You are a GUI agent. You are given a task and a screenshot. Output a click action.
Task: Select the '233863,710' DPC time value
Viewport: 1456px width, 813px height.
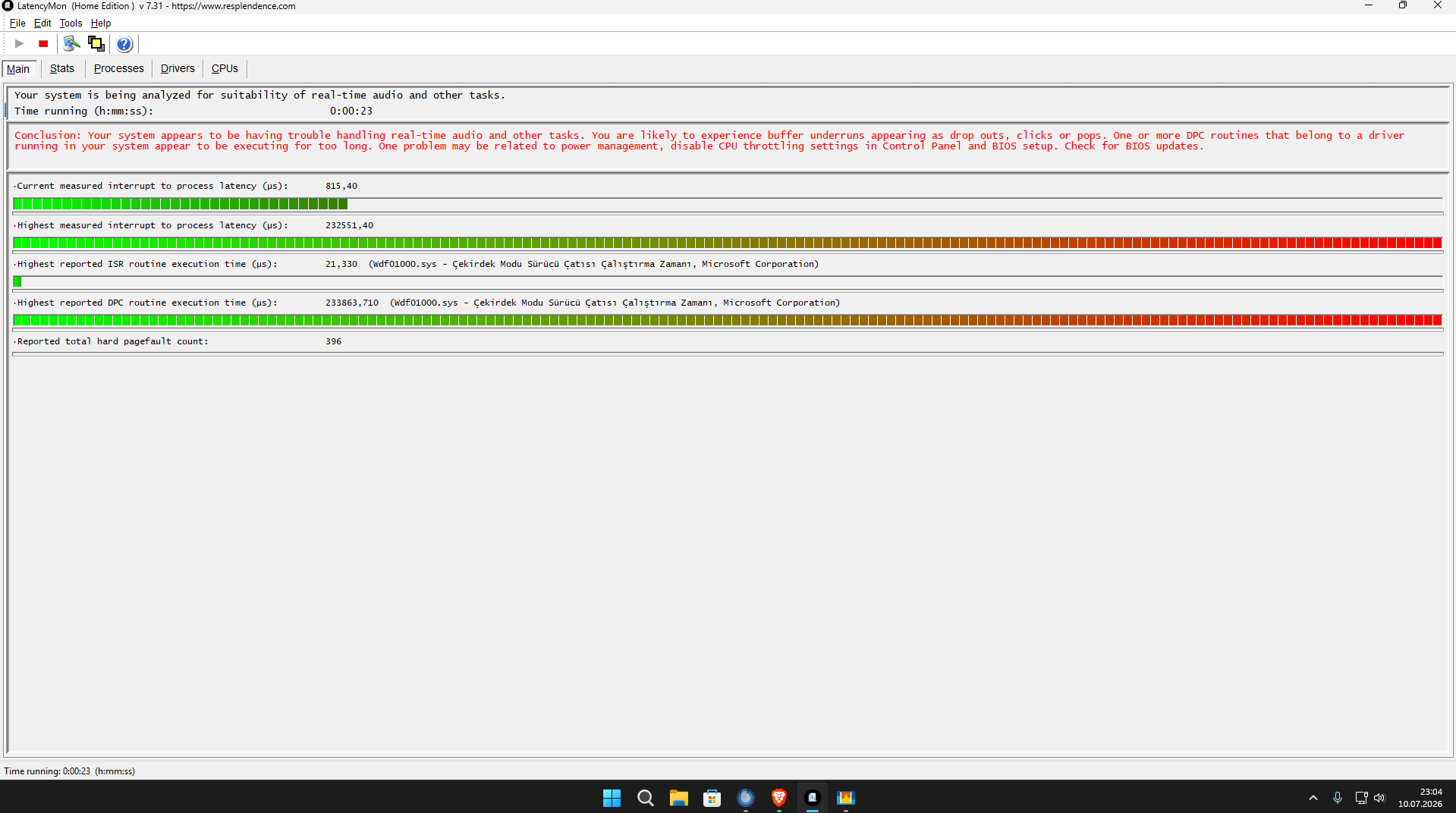click(x=352, y=303)
